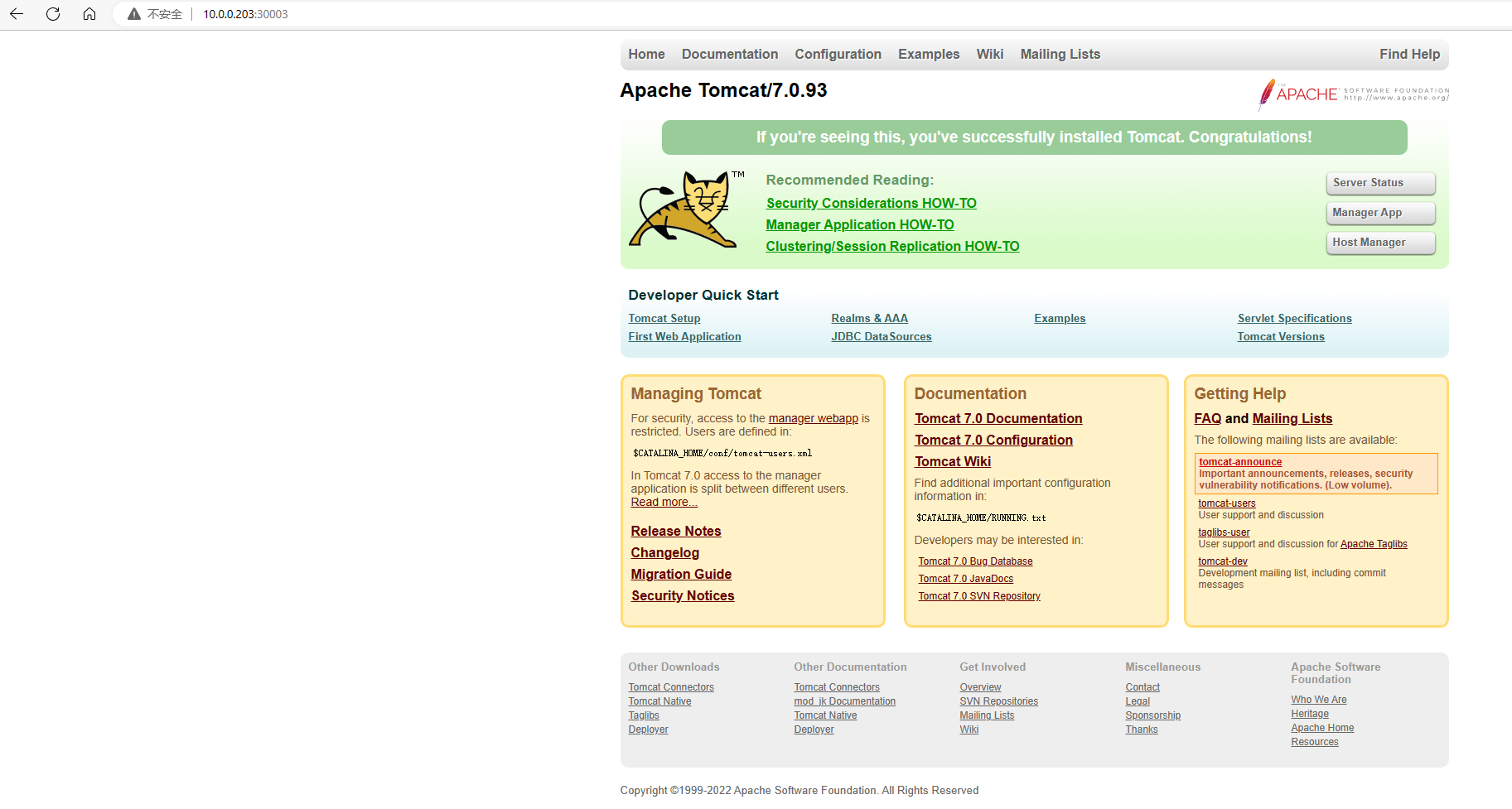The image size is (1512, 809).
Task: Click the not-secure warning triangle icon
Action: 134,14
